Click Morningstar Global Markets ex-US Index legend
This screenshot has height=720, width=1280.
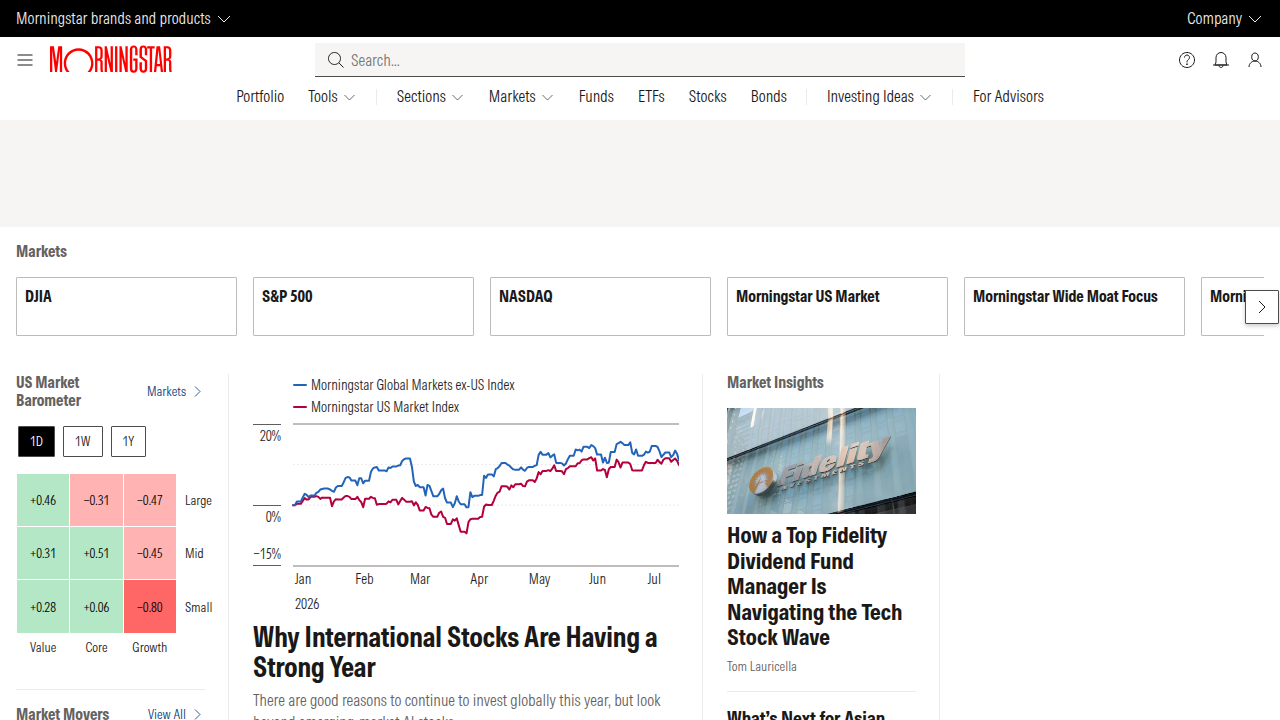point(404,385)
